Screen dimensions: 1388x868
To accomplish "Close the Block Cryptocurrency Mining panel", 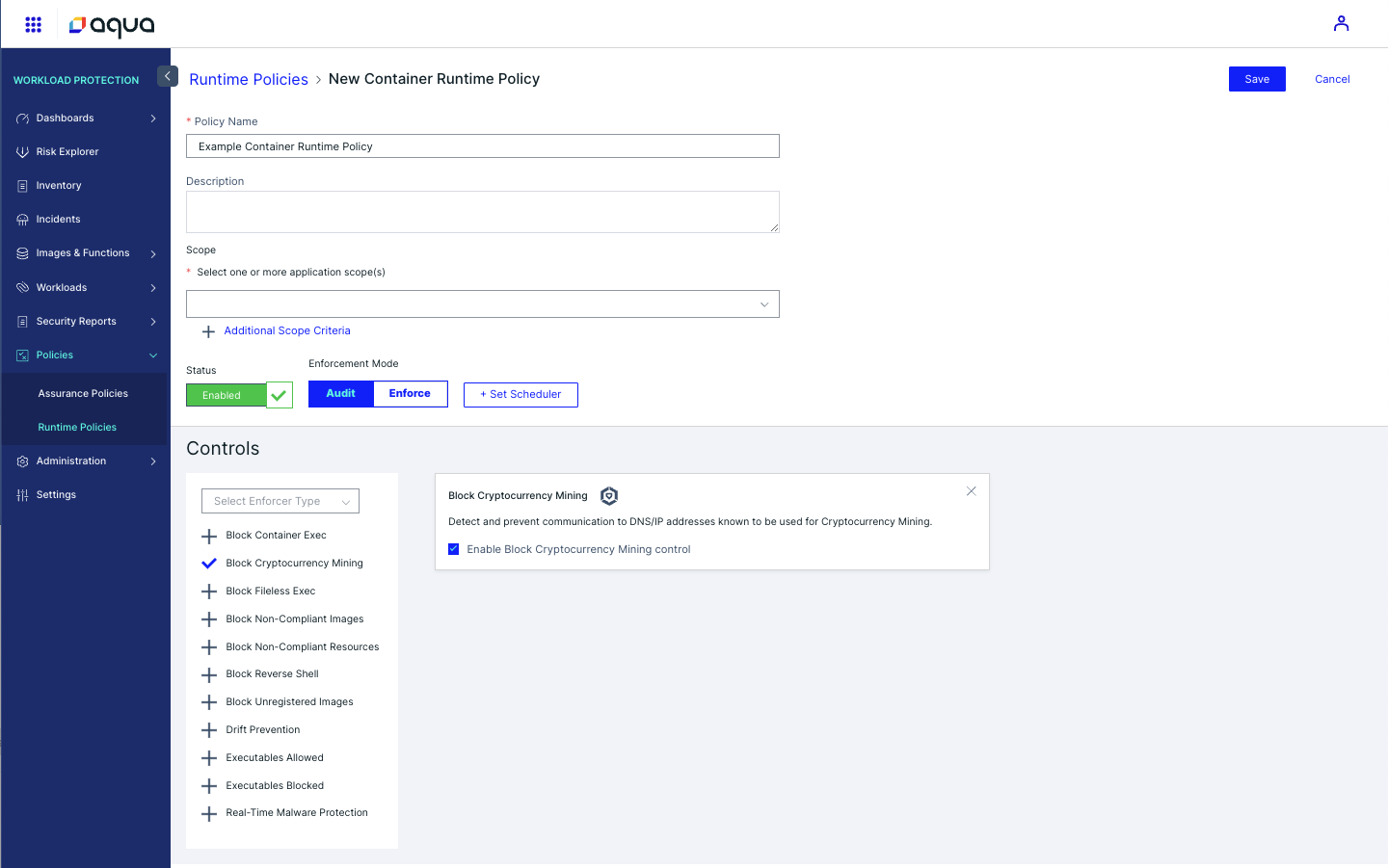I will coord(971,491).
